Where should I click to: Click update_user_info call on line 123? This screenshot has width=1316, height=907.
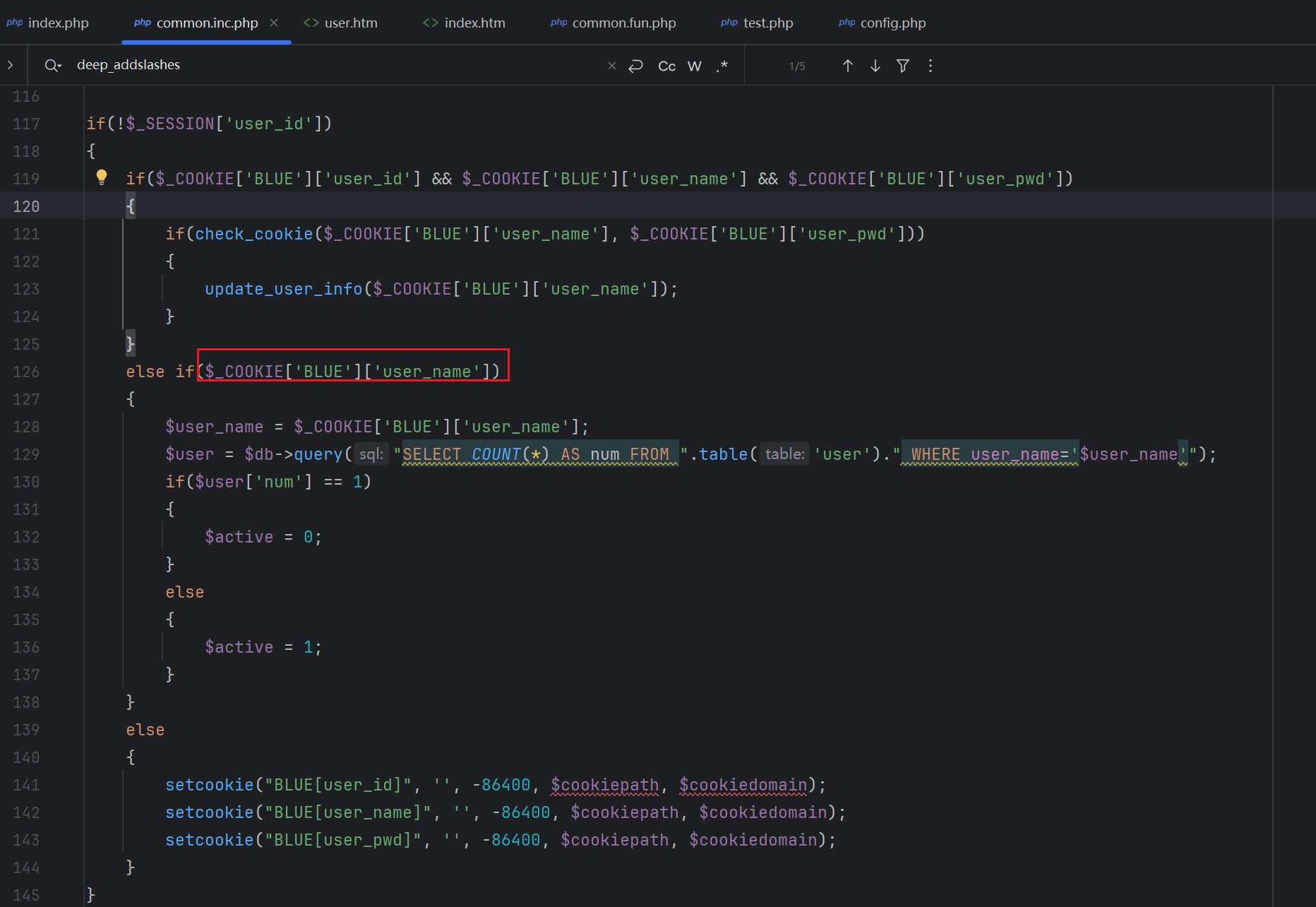click(284, 289)
